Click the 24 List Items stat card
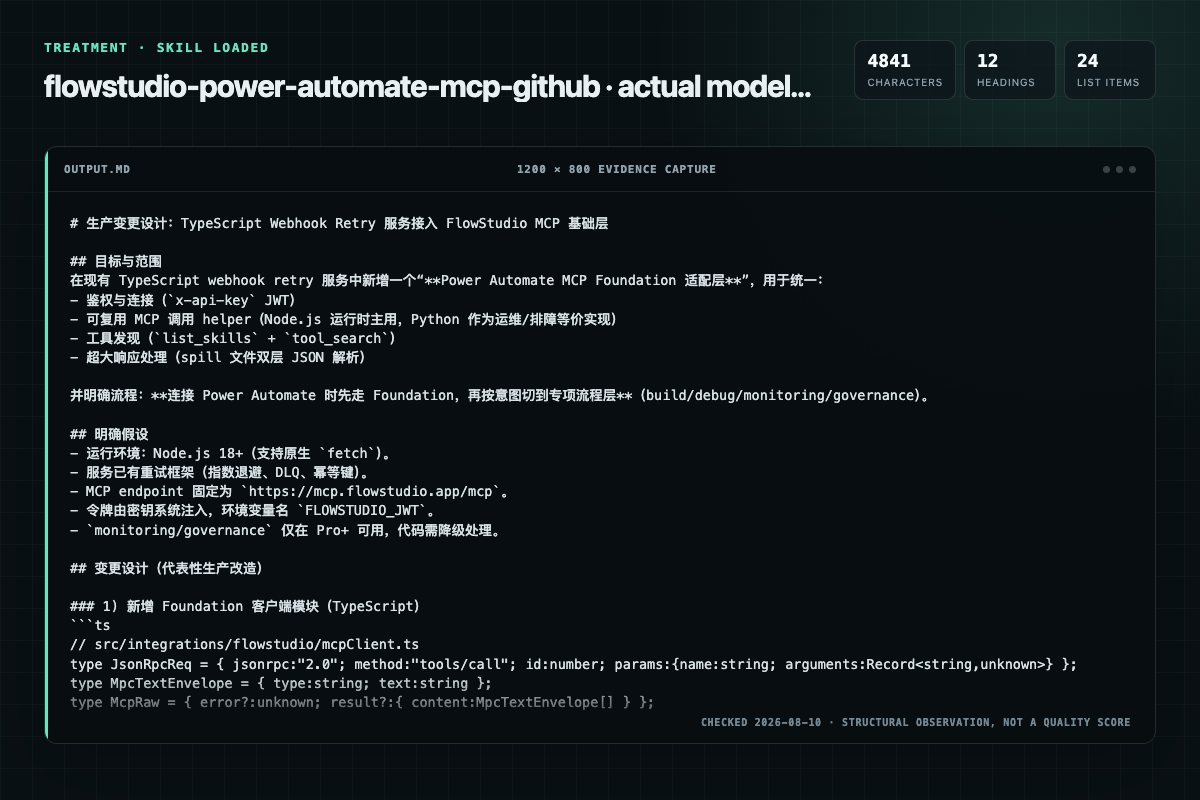This screenshot has height=800, width=1200. point(1110,70)
